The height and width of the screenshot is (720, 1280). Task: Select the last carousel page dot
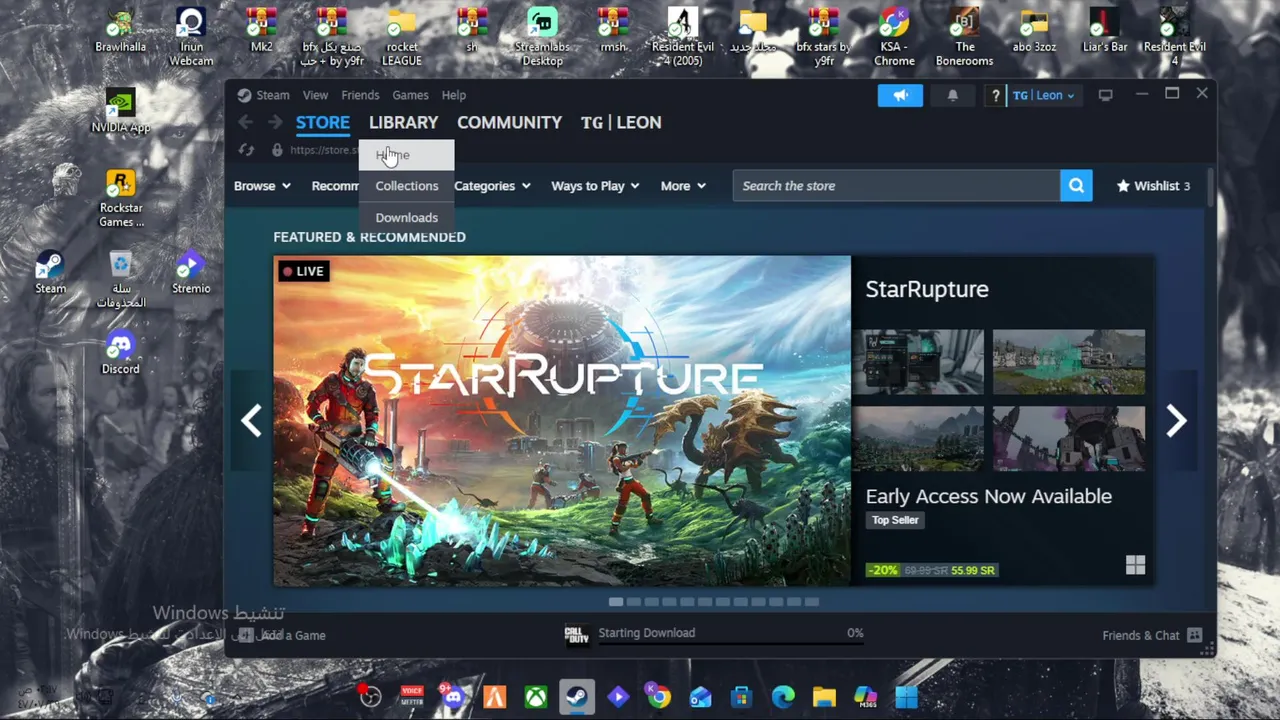(x=812, y=602)
